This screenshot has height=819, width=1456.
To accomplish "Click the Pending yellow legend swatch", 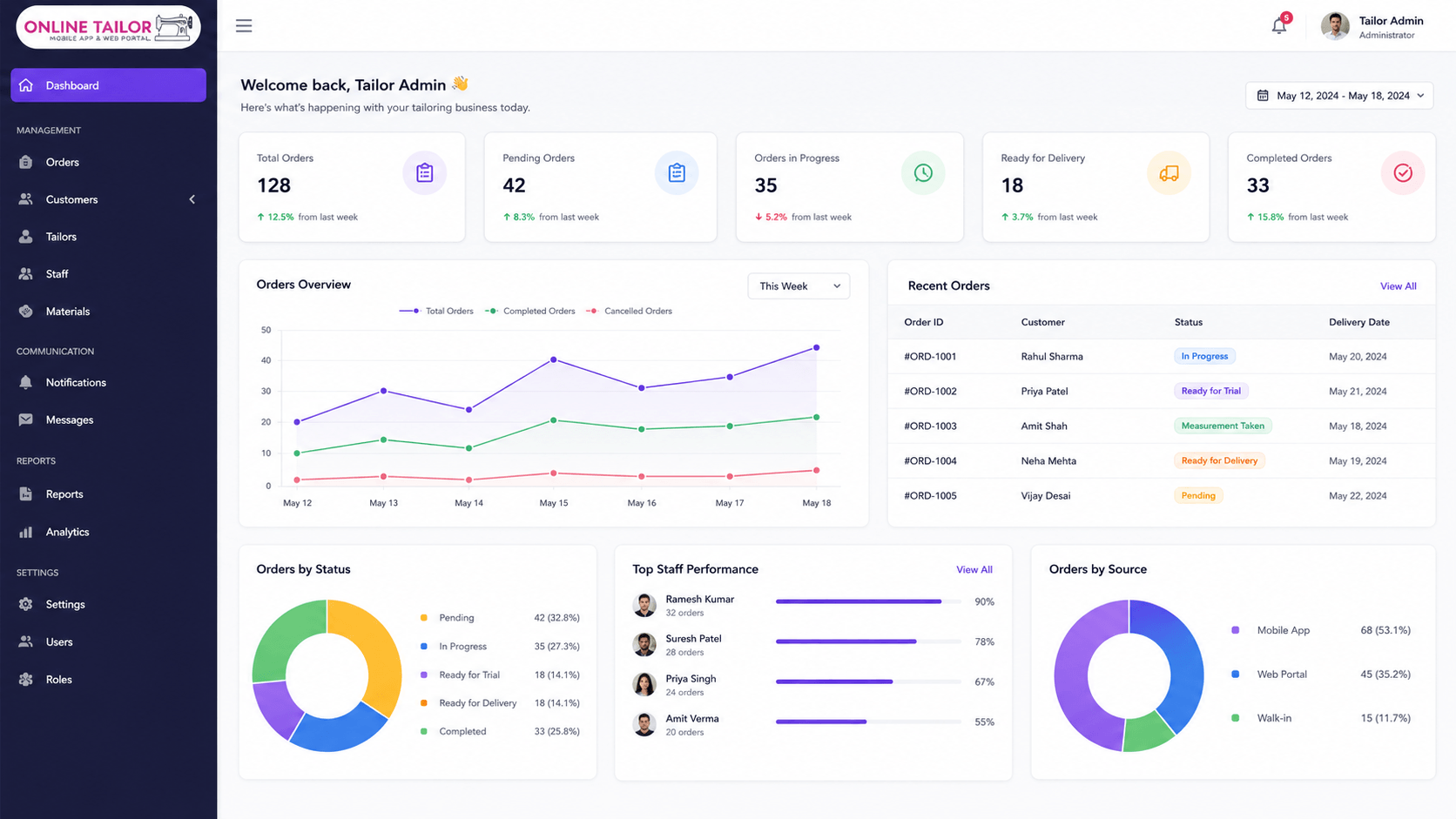I will tap(424, 618).
